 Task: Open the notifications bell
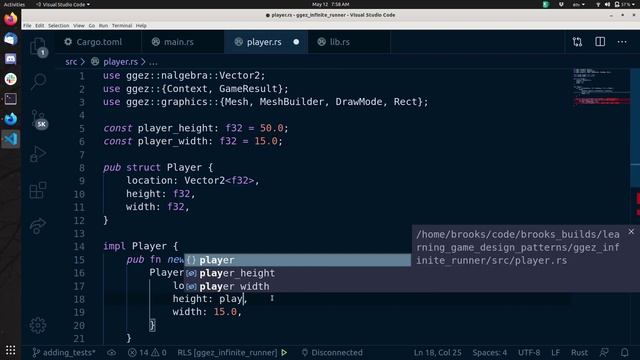coord(624,353)
